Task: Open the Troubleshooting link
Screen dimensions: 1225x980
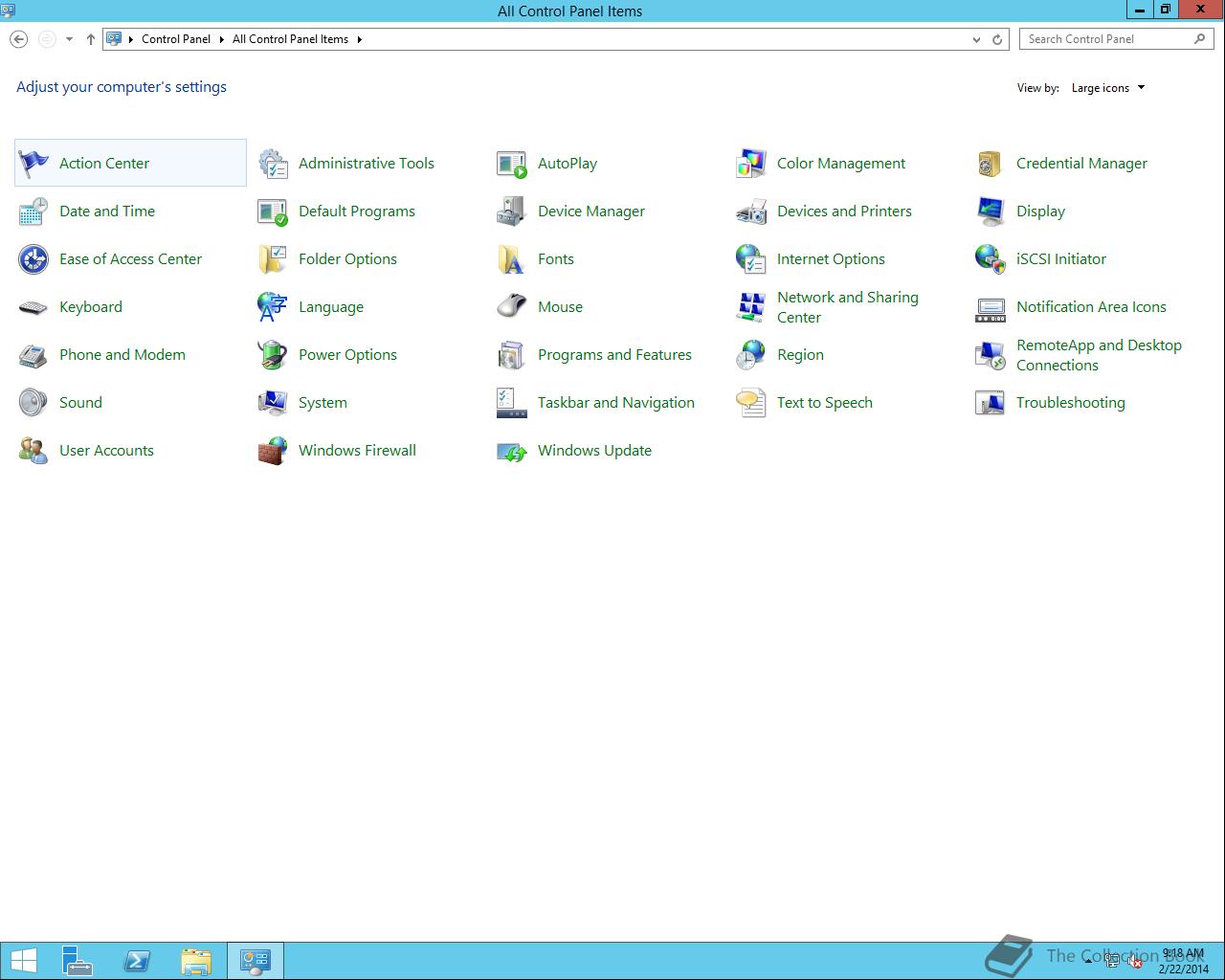Action: pyautogui.click(x=1071, y=403)
